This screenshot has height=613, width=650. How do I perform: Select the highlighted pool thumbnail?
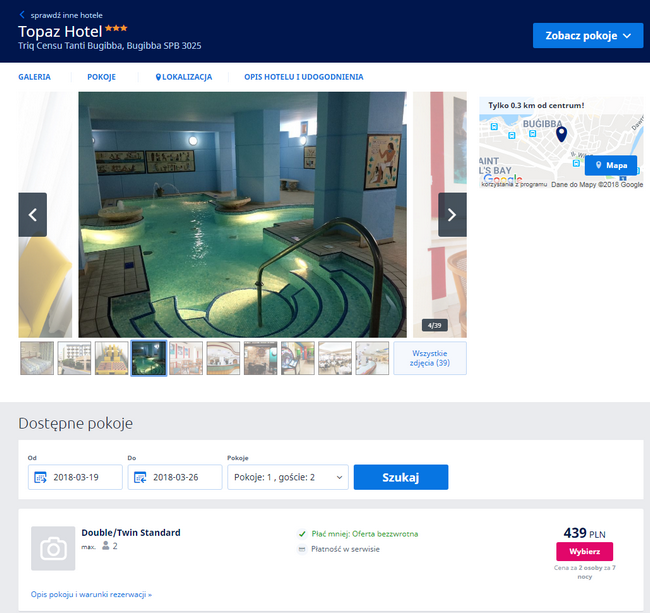(149, 358)
